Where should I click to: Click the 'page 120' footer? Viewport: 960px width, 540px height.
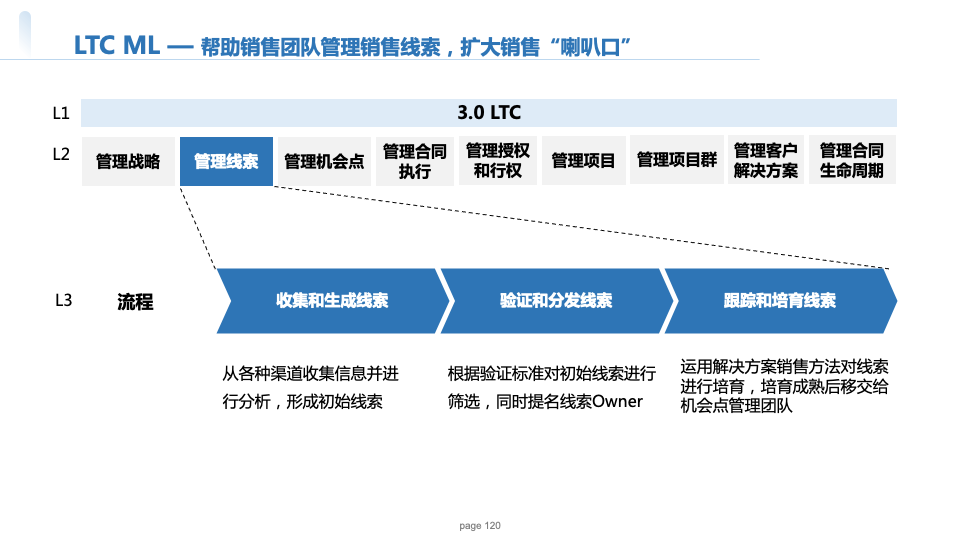480,525
